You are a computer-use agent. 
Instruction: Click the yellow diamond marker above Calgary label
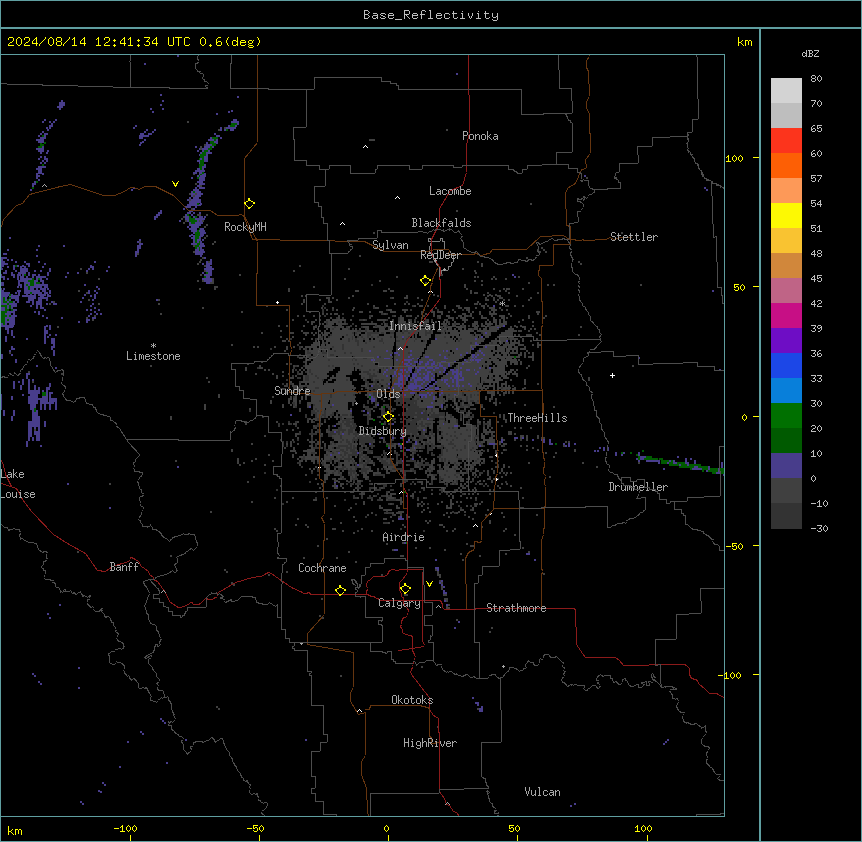(x=405, y=589)
